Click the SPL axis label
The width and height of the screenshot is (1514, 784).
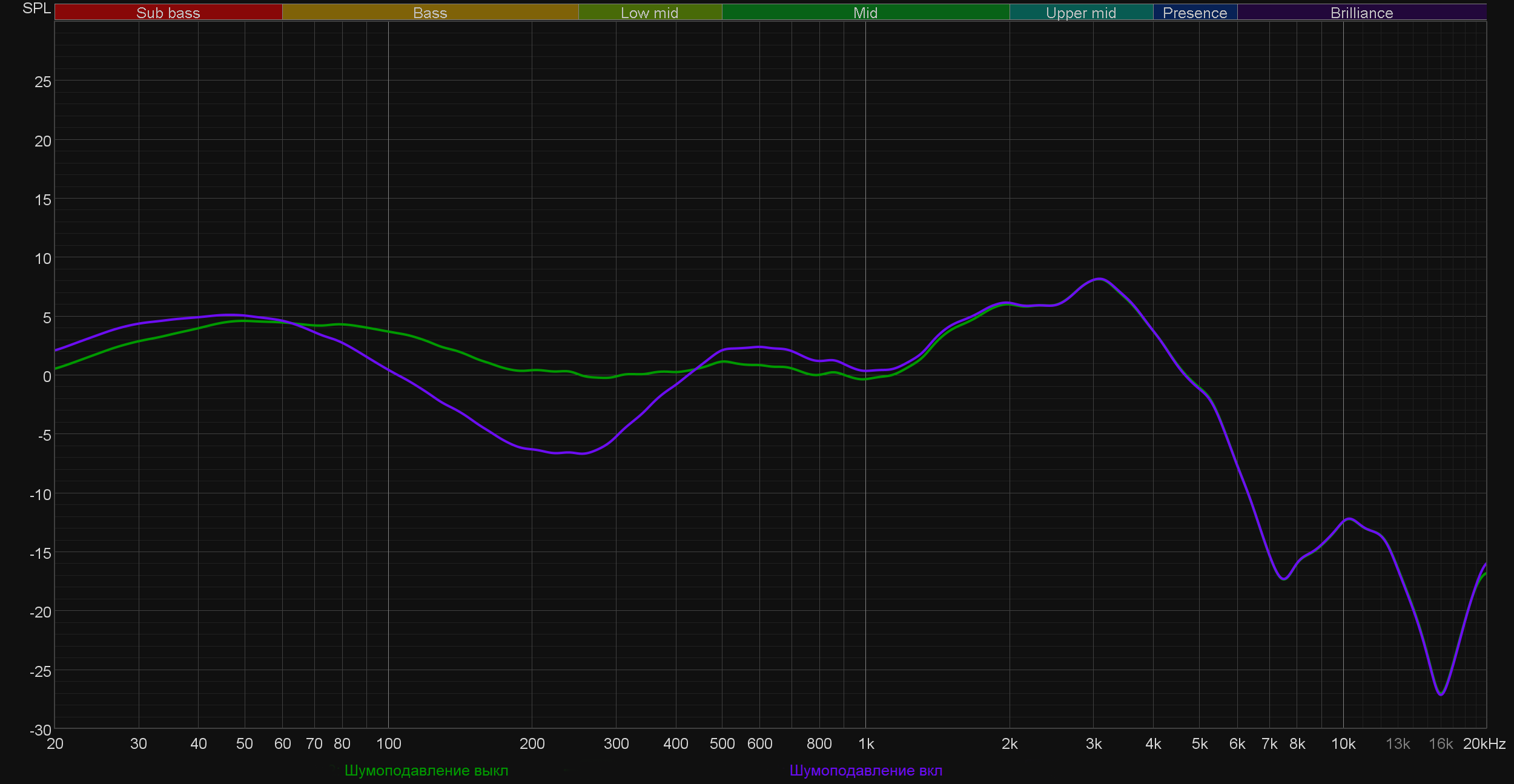(36, 8)
